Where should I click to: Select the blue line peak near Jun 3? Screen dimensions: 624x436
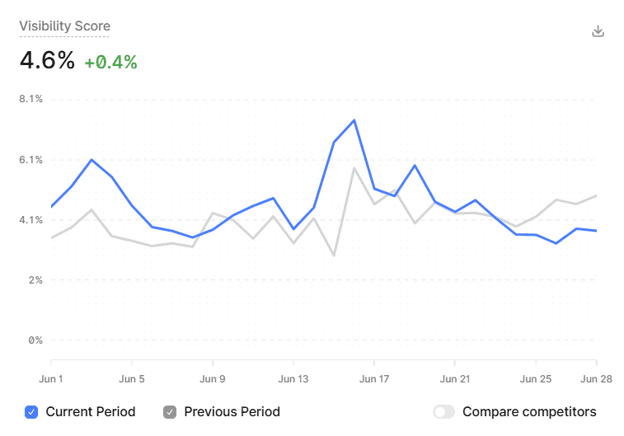(92, 160)
